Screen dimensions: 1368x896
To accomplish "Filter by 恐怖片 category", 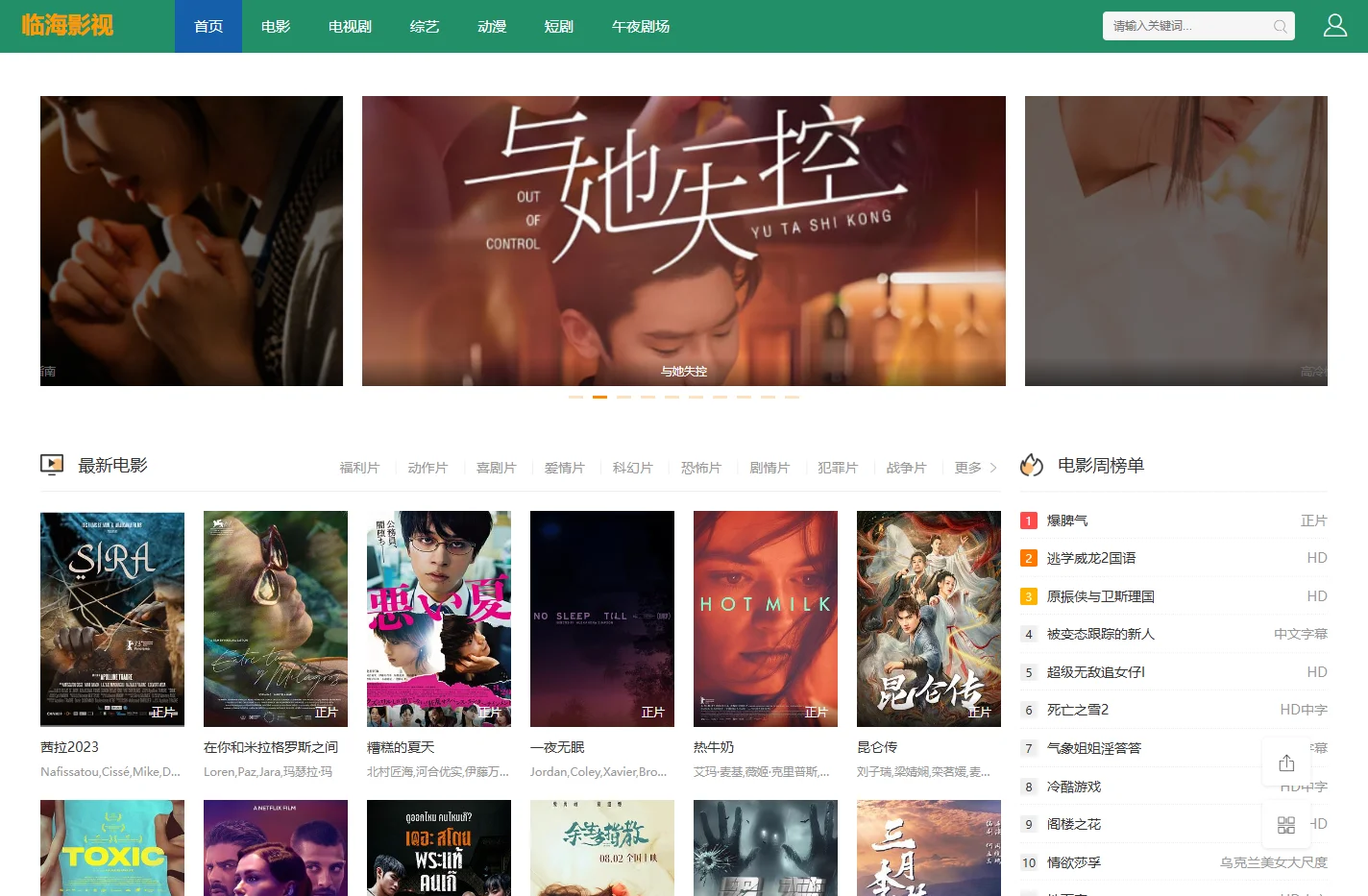I will [700, 468].
